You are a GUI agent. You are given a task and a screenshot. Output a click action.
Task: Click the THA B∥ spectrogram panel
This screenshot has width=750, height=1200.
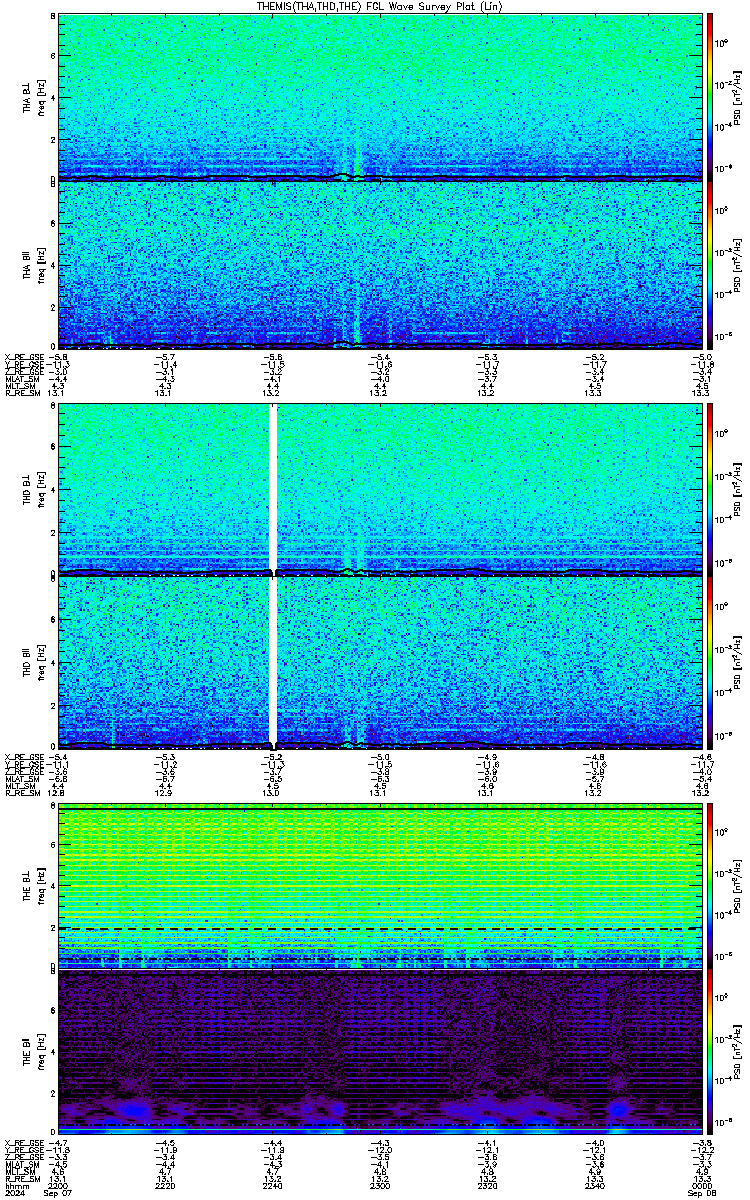(378, 265)
